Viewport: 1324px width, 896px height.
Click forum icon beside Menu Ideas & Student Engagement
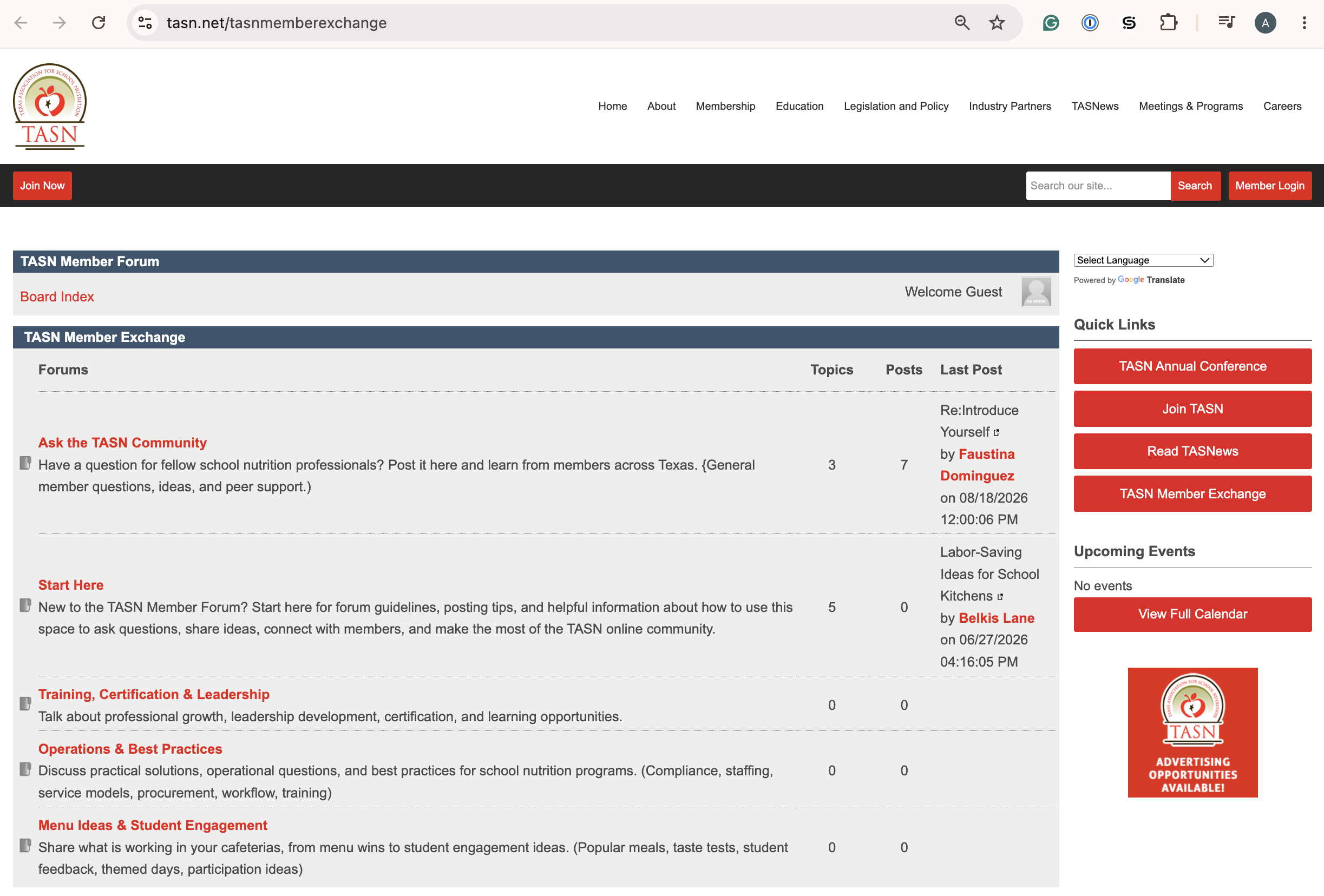click(x=25, y=846)
